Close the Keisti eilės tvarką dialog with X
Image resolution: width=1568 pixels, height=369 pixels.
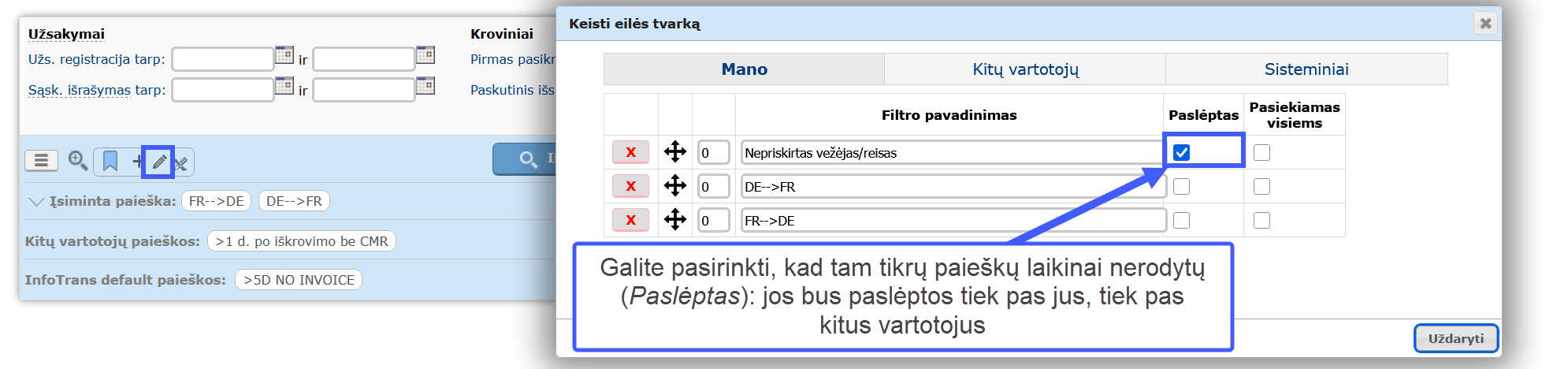tap(1485, 23)
